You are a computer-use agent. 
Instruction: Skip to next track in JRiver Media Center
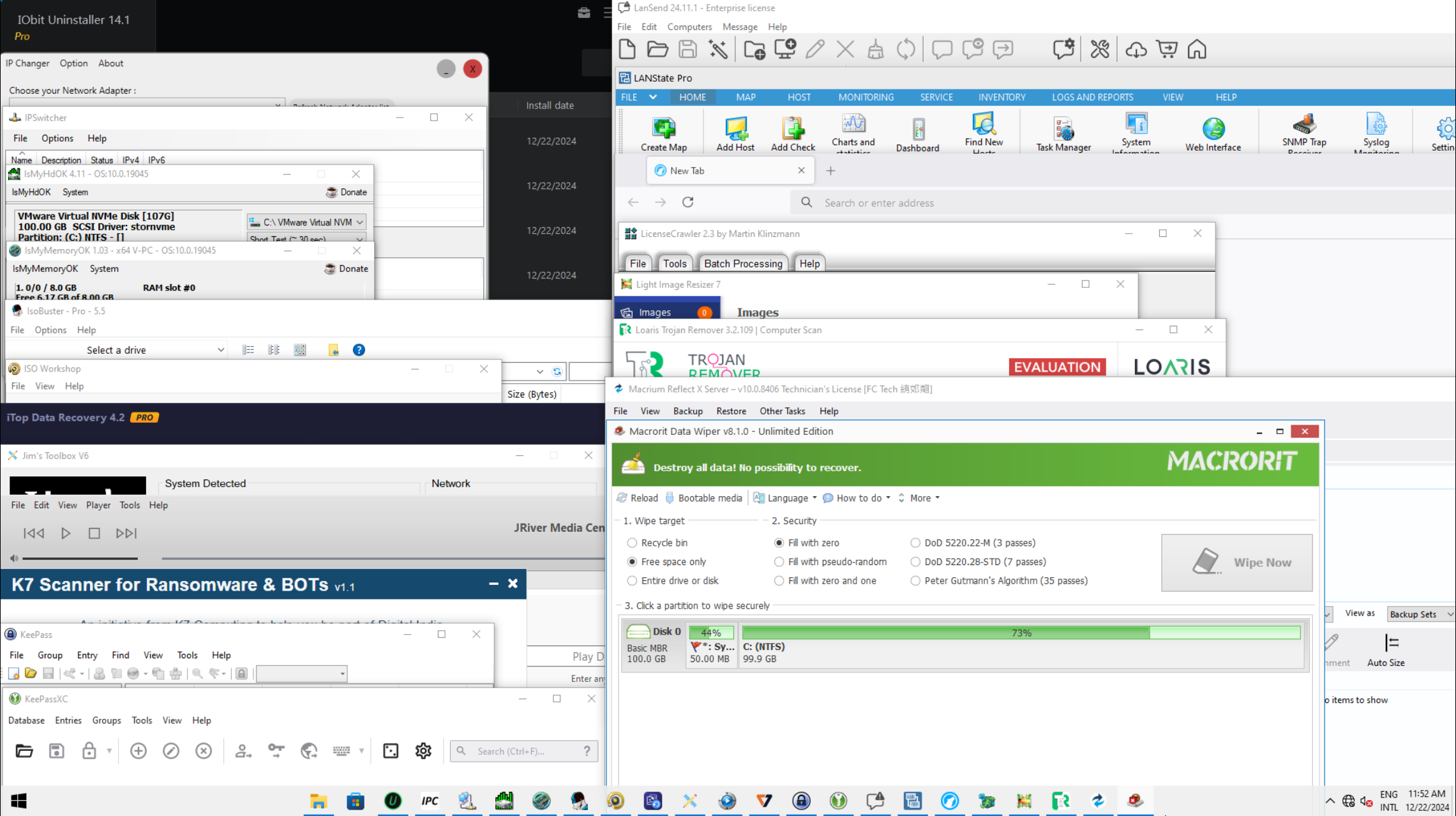click(x=126, y=533)
